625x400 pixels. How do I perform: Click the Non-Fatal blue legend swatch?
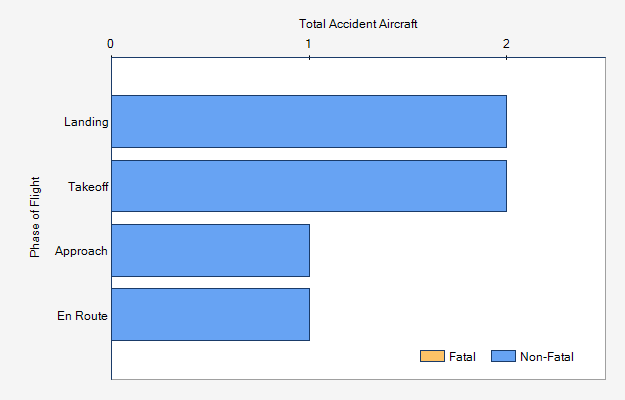(x=503, y=356)
